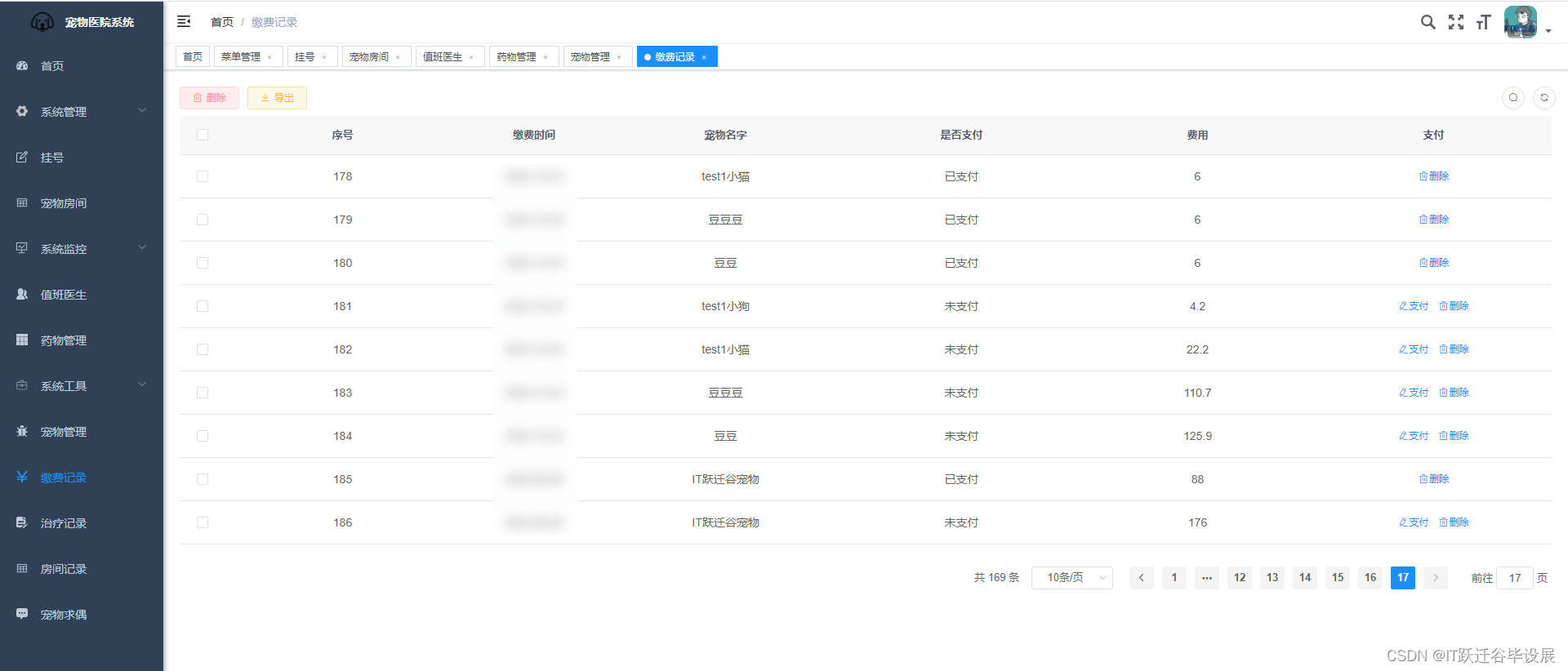
Task: Click the 挂号 edit icon in sidebar
Action: pyautogui.click(x=22, y=157)
